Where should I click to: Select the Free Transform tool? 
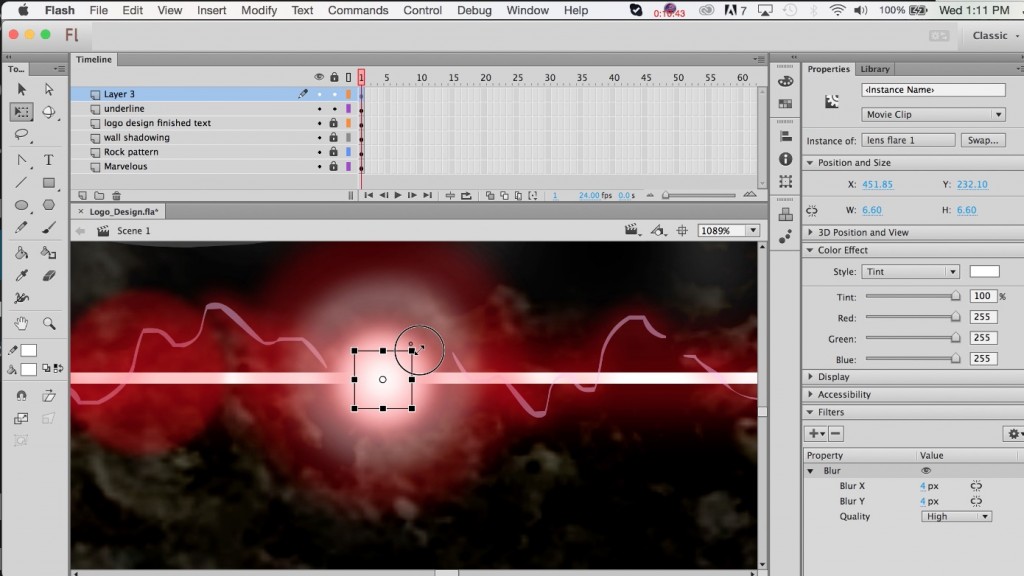[x=21, y=111]
